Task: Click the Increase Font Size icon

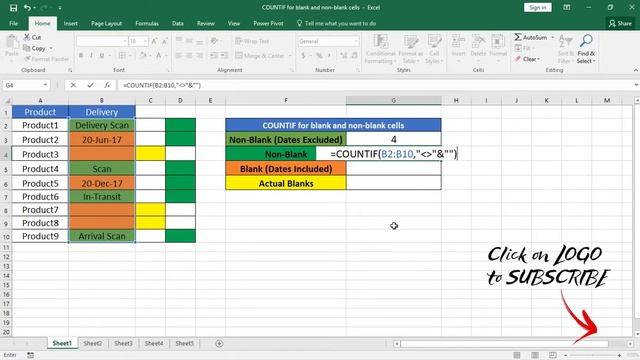Action: (x=154, y=41)
